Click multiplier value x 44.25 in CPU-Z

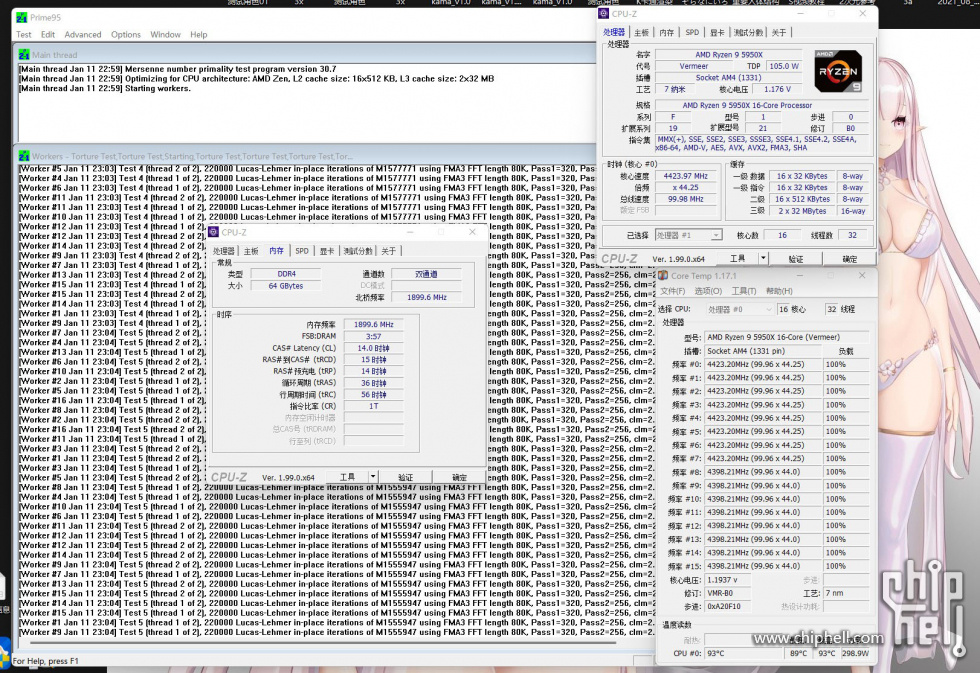click(x=686, y=188)
